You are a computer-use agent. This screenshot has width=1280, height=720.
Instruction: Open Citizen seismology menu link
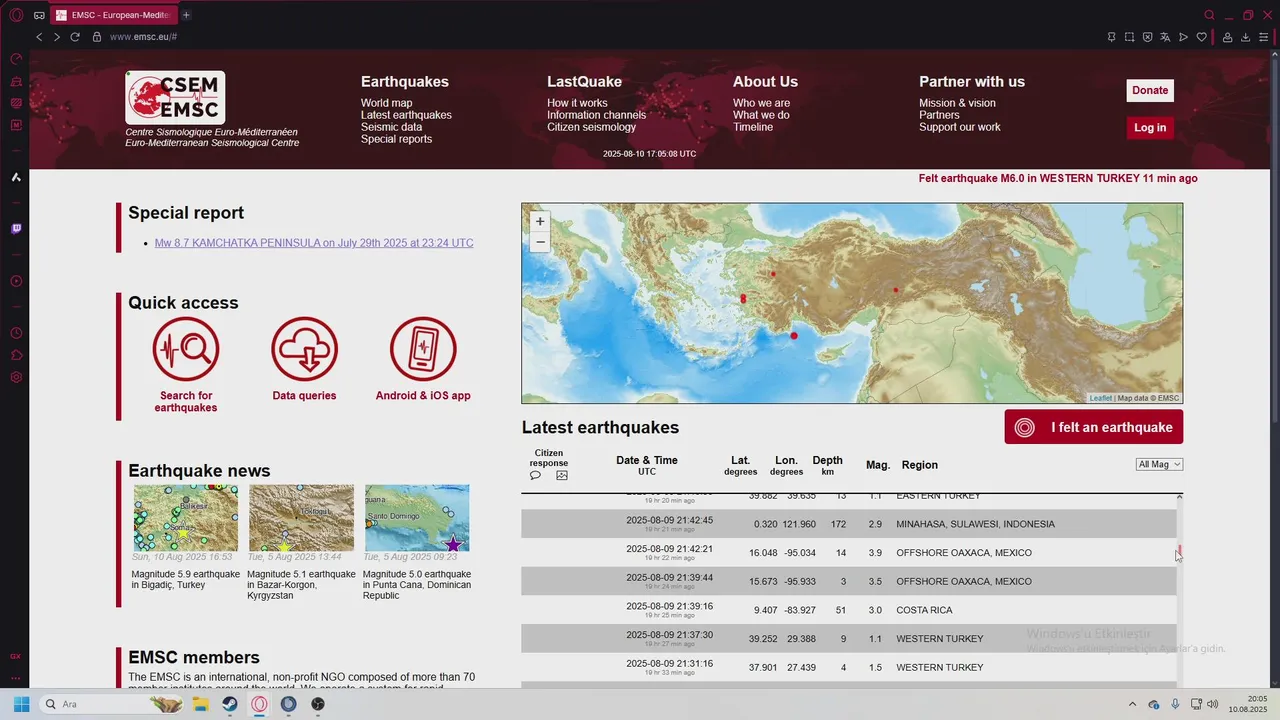tap(591, 127)
